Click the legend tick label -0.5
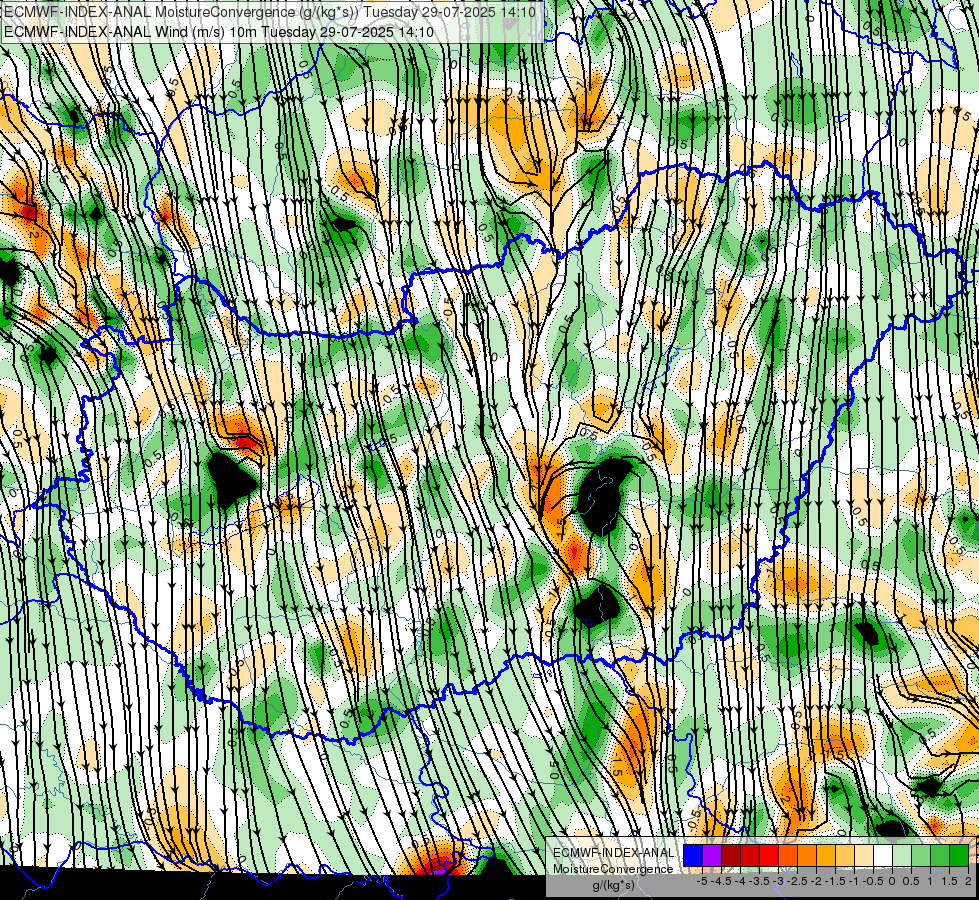Screen dimensions: 979x900 click(873, 881)
